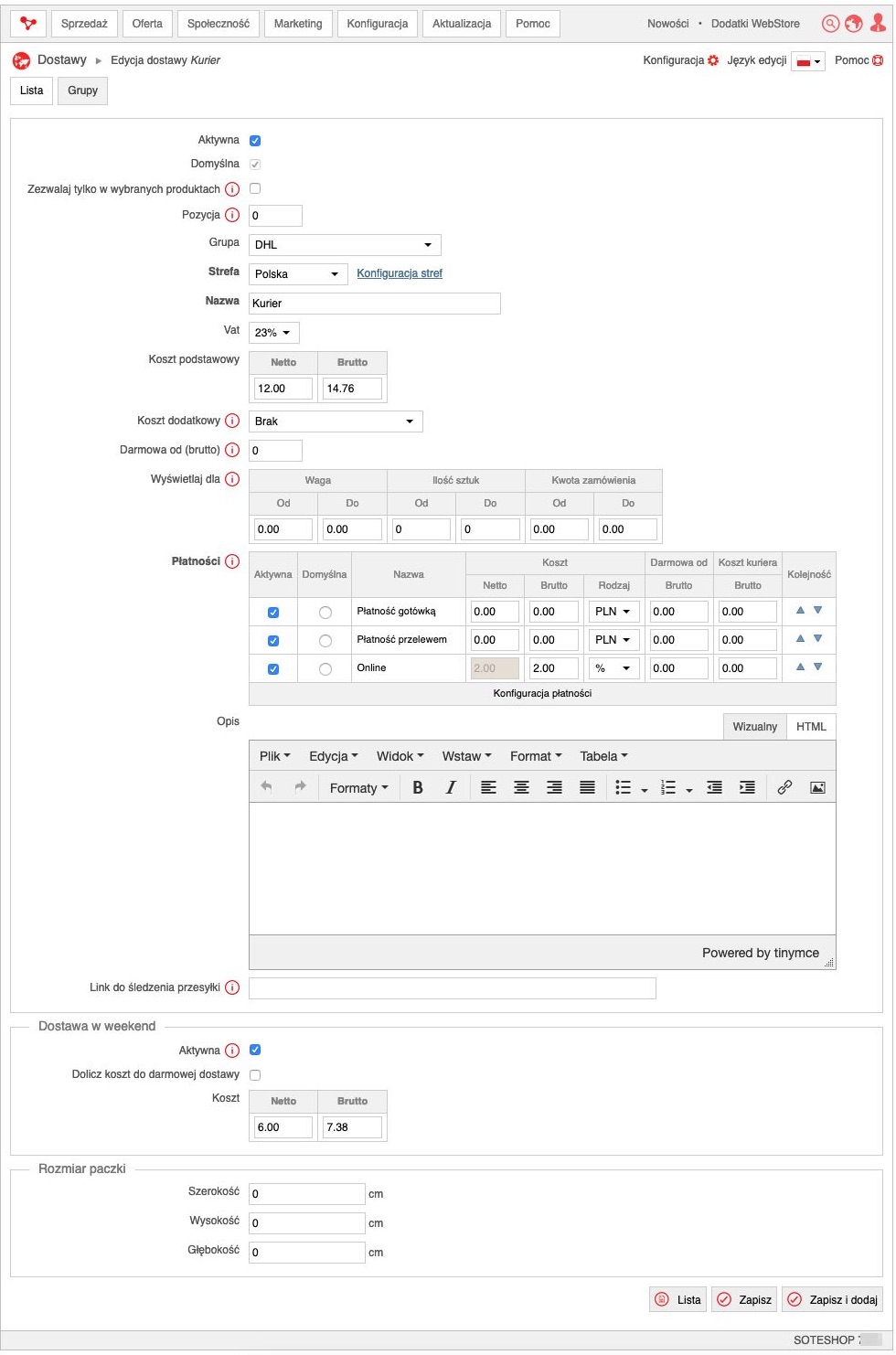
Task: Open the Formaty dropdown in editor
Action: pos(359,788)
